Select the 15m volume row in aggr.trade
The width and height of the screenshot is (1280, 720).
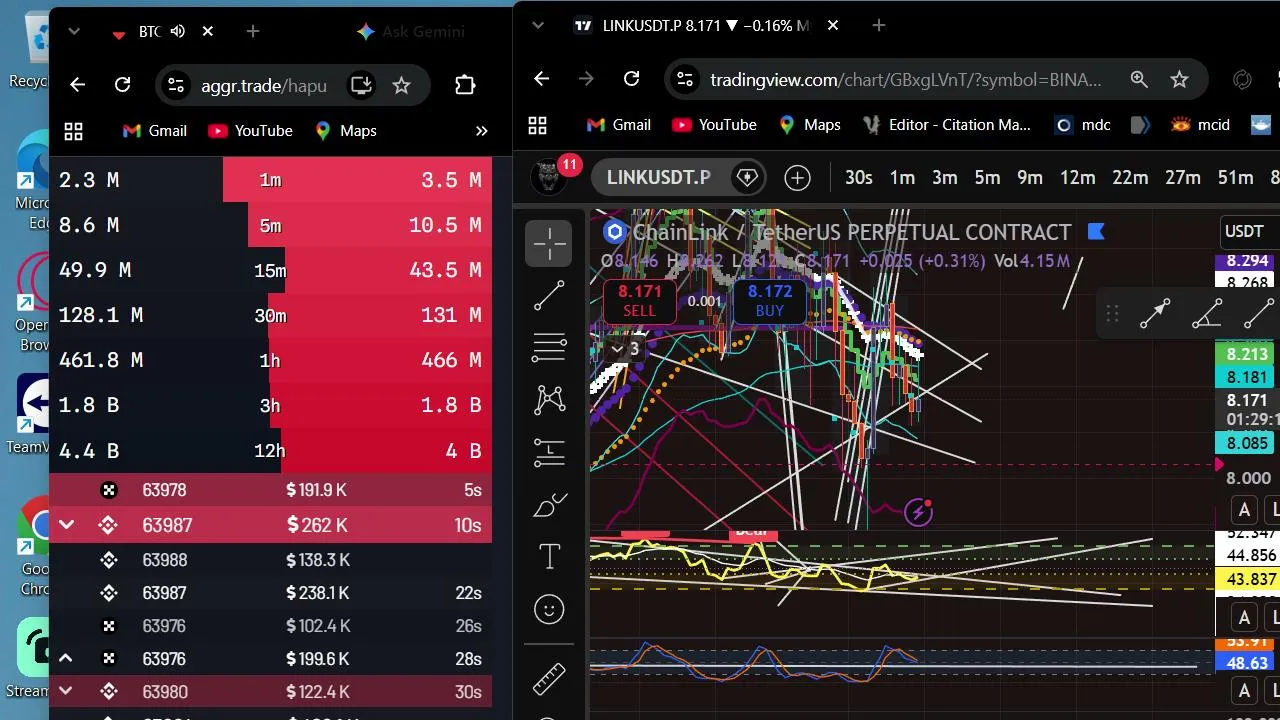point(270,270)
